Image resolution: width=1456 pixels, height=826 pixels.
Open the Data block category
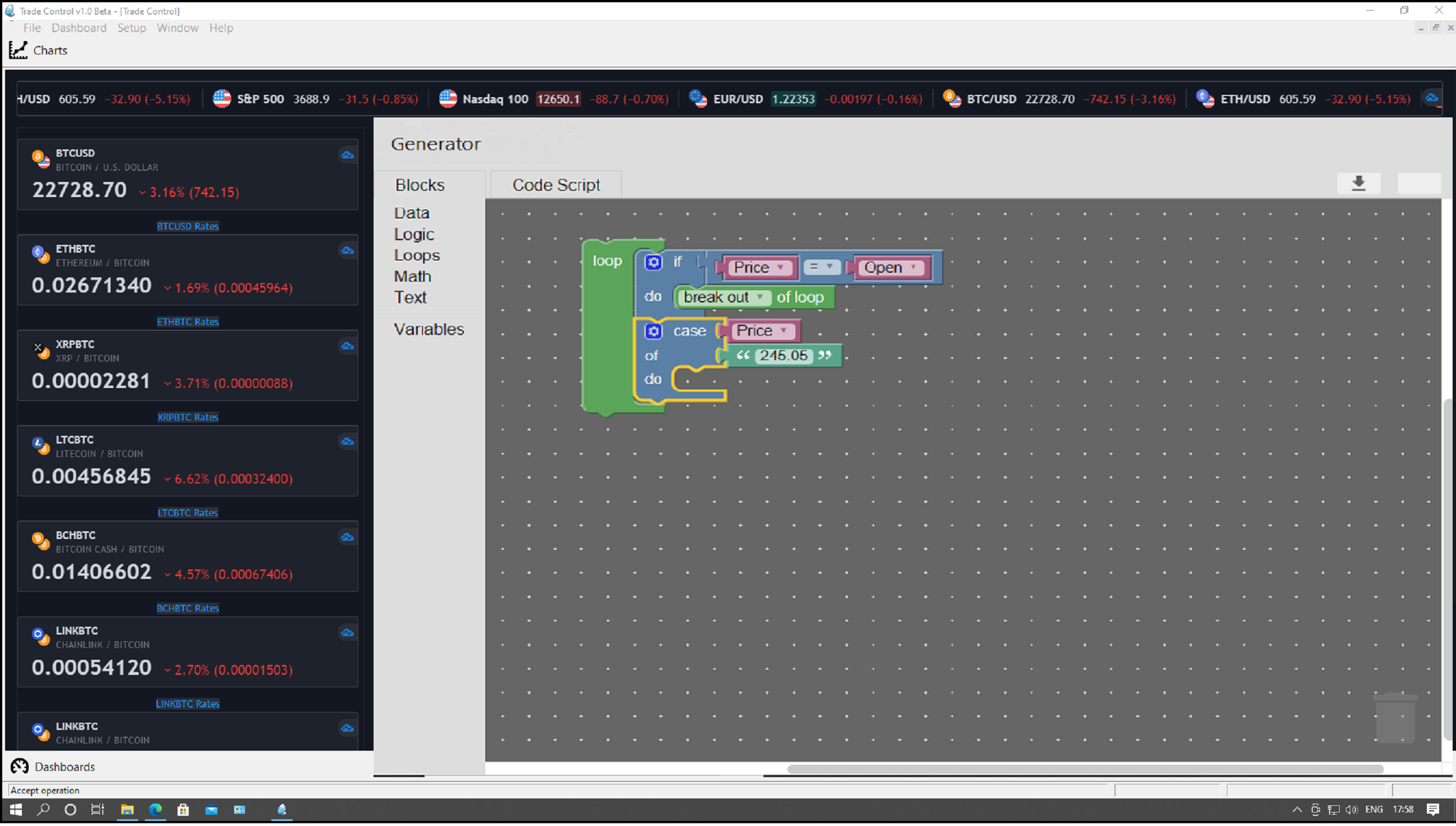click(x=411, y=213)
